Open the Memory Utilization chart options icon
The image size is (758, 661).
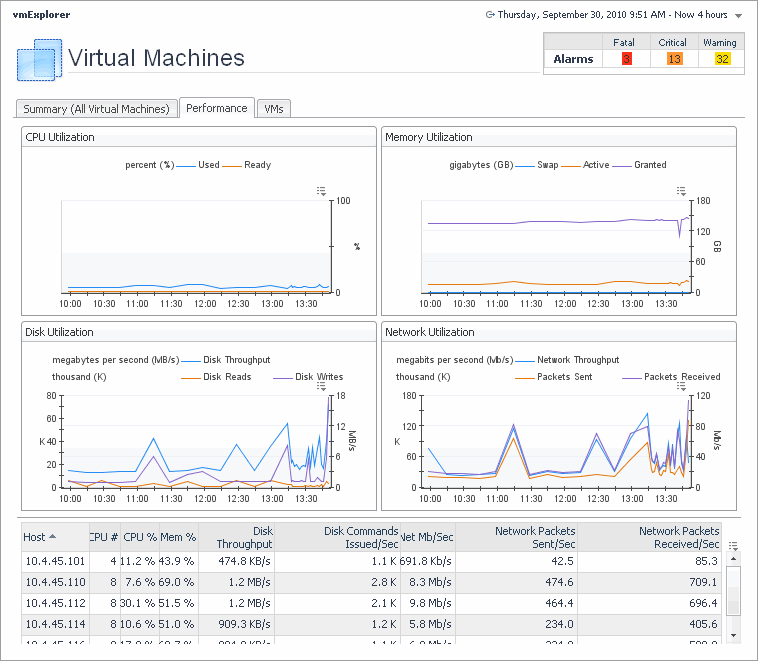(x=681, y=190)
